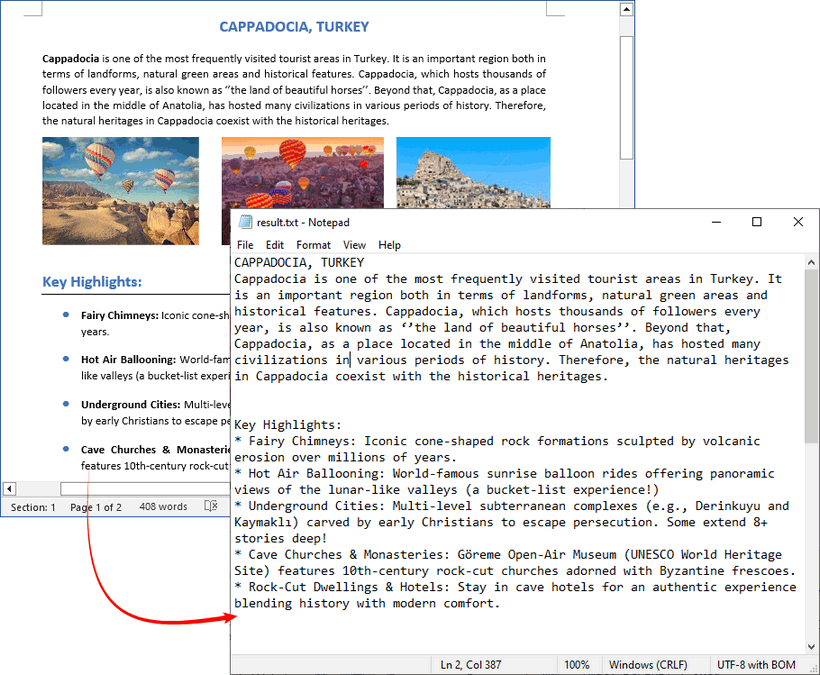Click the Section: 1 status indicator
The image size is (820, 675).
pyautogui.click(x=32, y=506)
